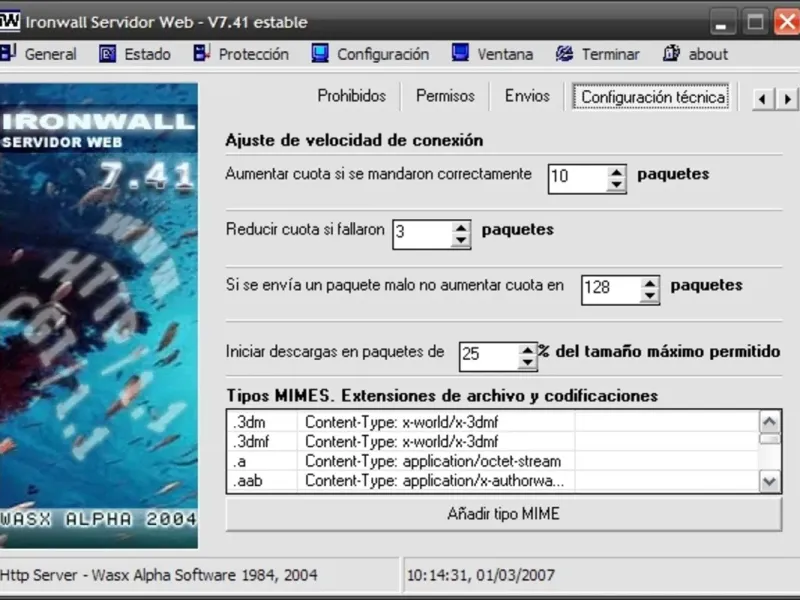Screen dimensions: 800x600
Task: Select the .3dmf row in MIME list
Action: 493,442
